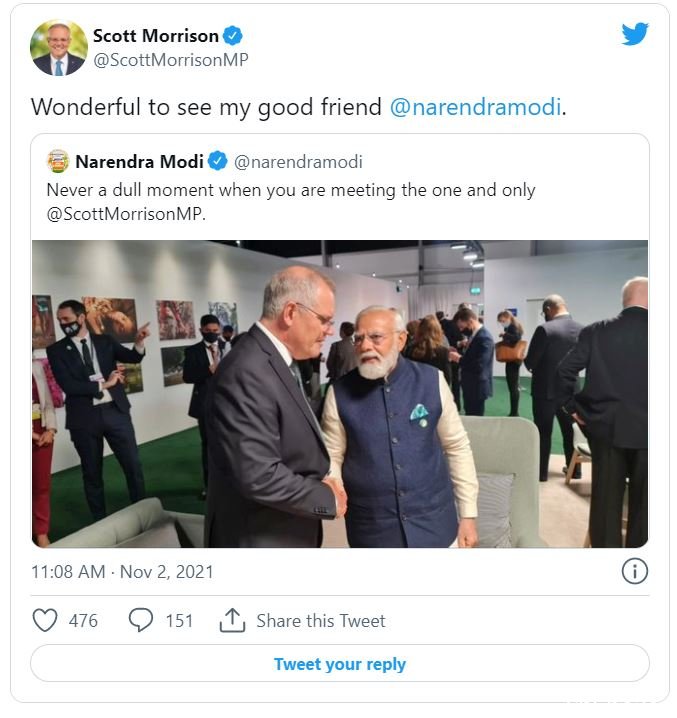677x718 pixels.
Task: Open the @ScottMorrisonMP handle under name
Action: 171,60
